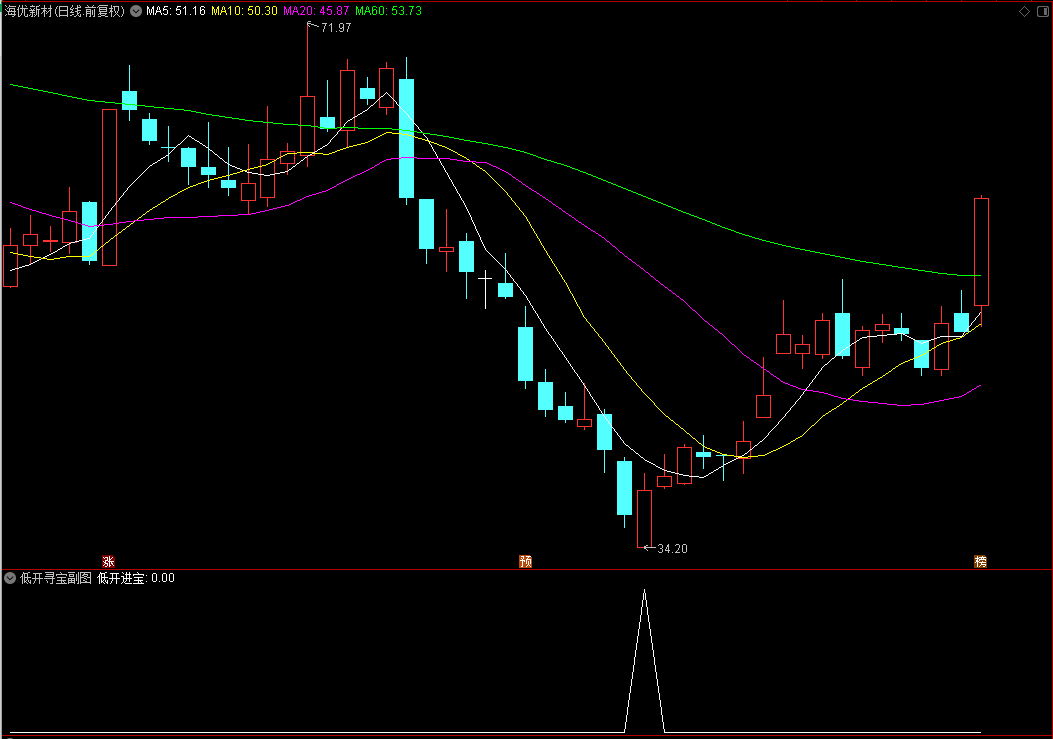1053x739 pixels.
Task: Click the 71.97 high price label
Action: tap(336, 28)
